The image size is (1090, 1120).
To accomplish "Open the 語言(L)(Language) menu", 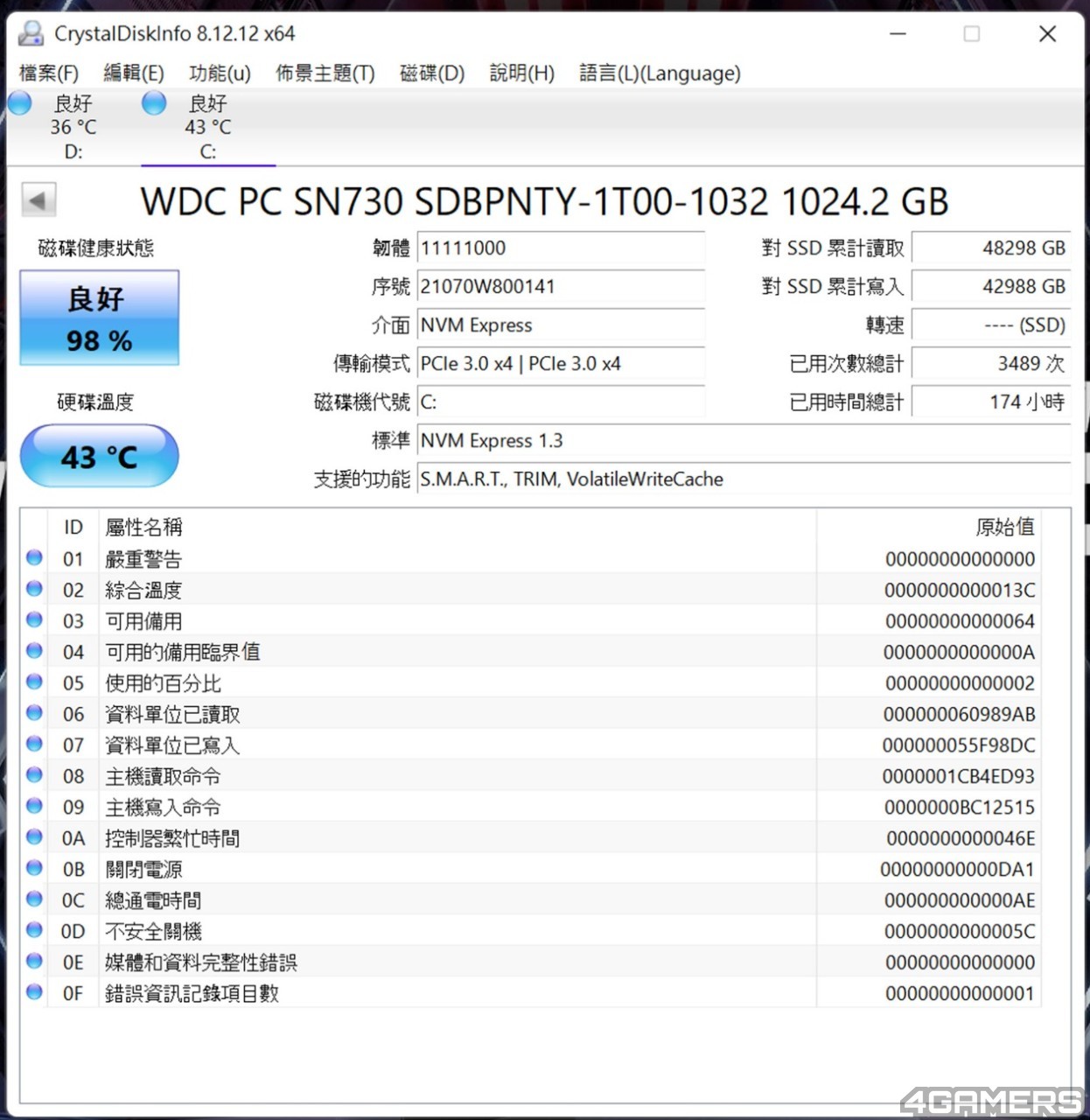I will tap(660, 73).
